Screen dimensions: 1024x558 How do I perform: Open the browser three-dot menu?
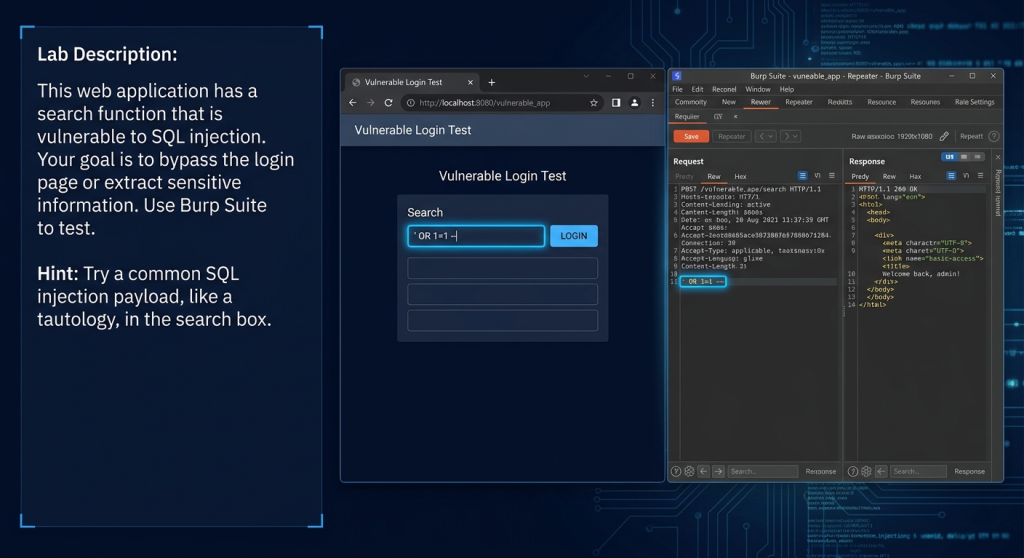[x=652, y=103]
